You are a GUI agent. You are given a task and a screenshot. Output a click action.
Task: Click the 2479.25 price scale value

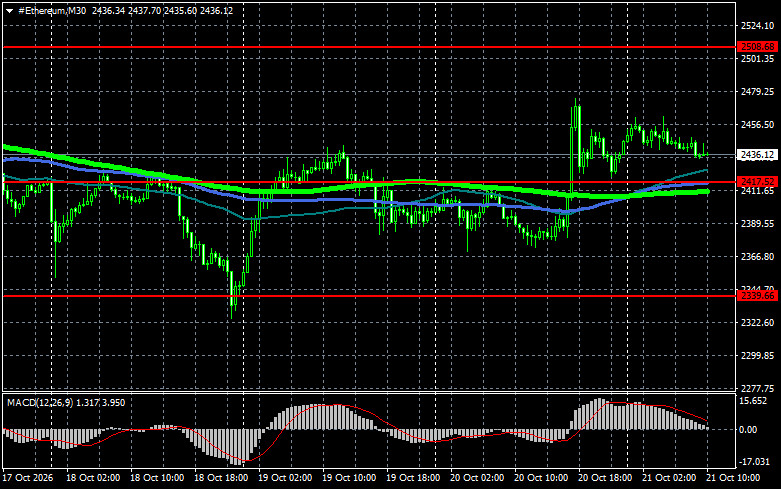[x=758, y=92]
